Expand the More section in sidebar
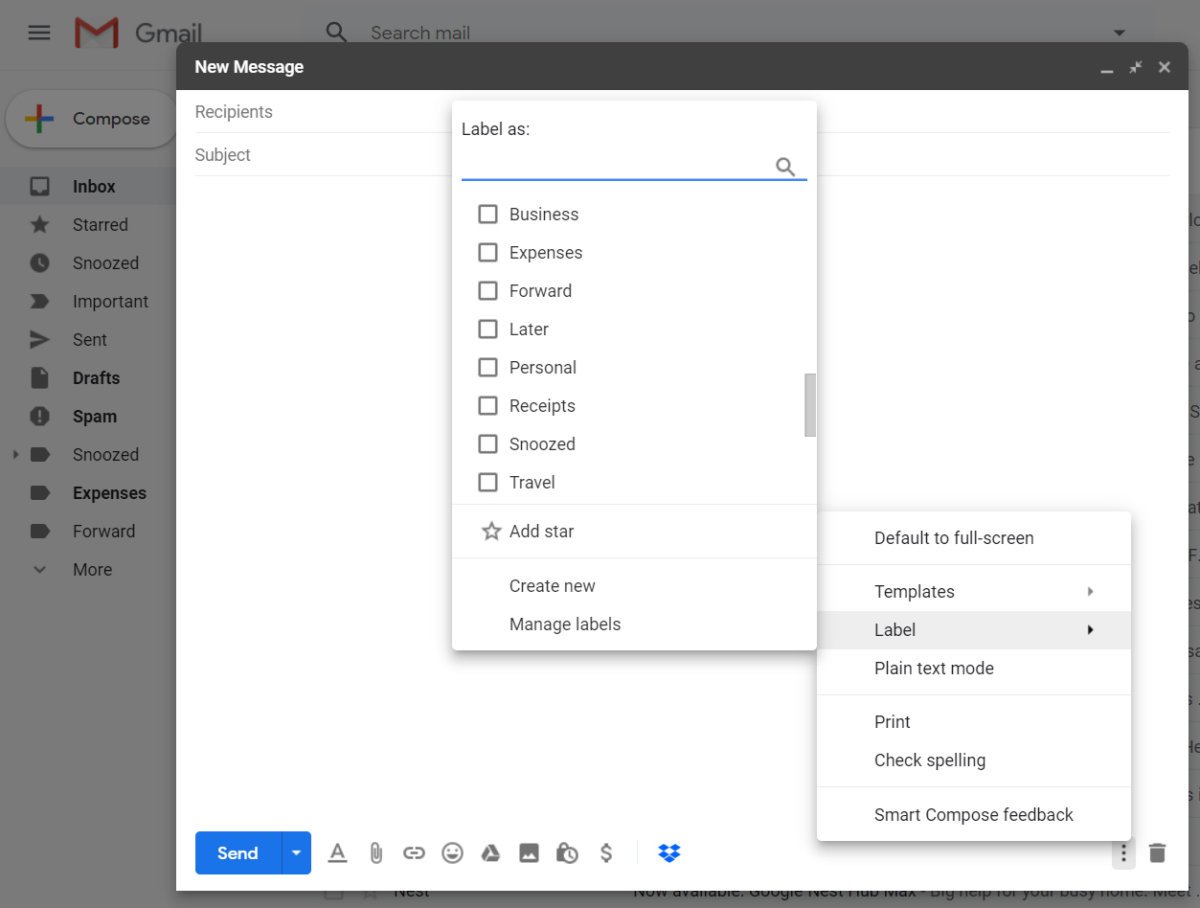The width and height of the screenshot is (1200, 908). [x=92, y=569]
